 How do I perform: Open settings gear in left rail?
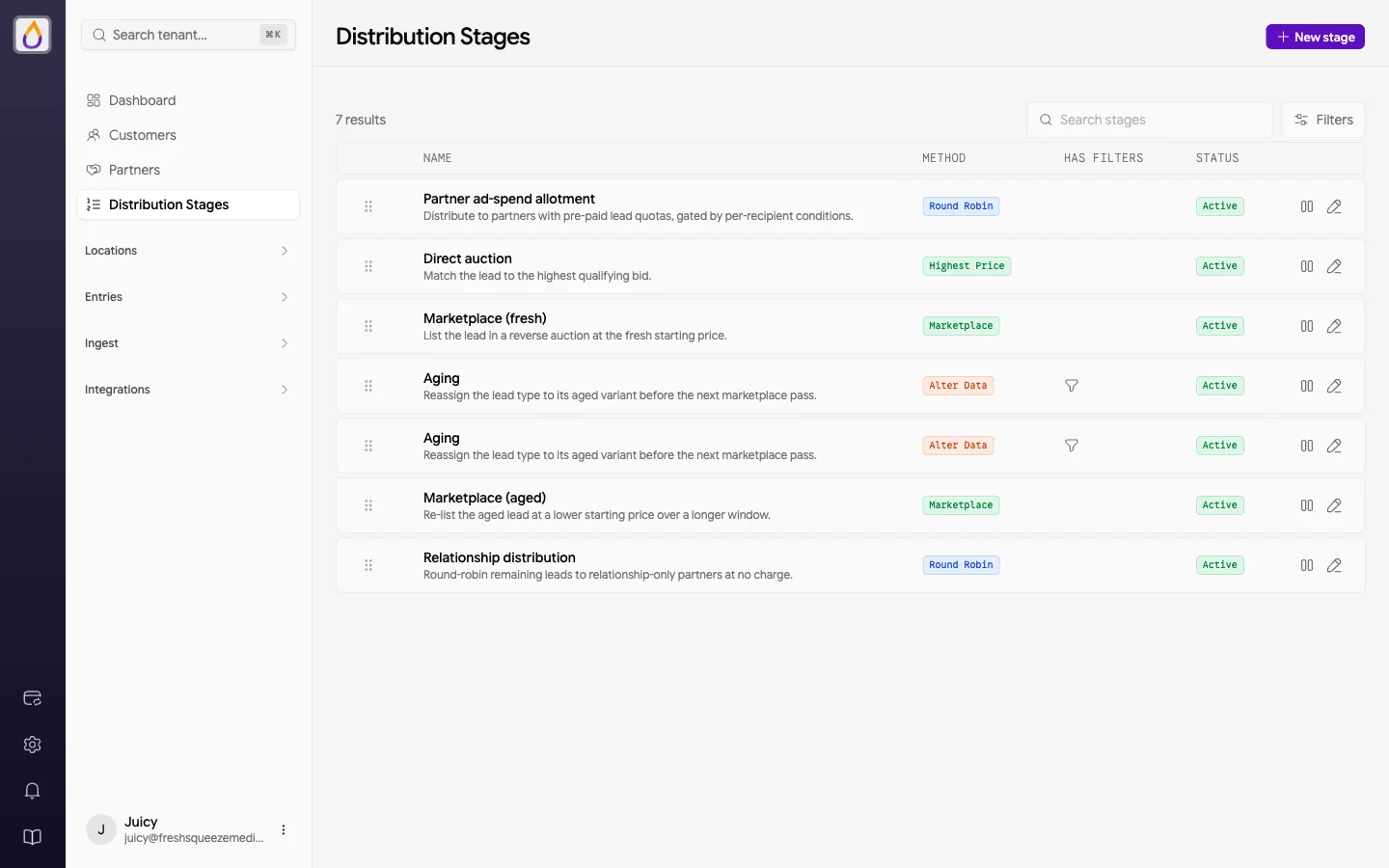[x=32, y=745]
